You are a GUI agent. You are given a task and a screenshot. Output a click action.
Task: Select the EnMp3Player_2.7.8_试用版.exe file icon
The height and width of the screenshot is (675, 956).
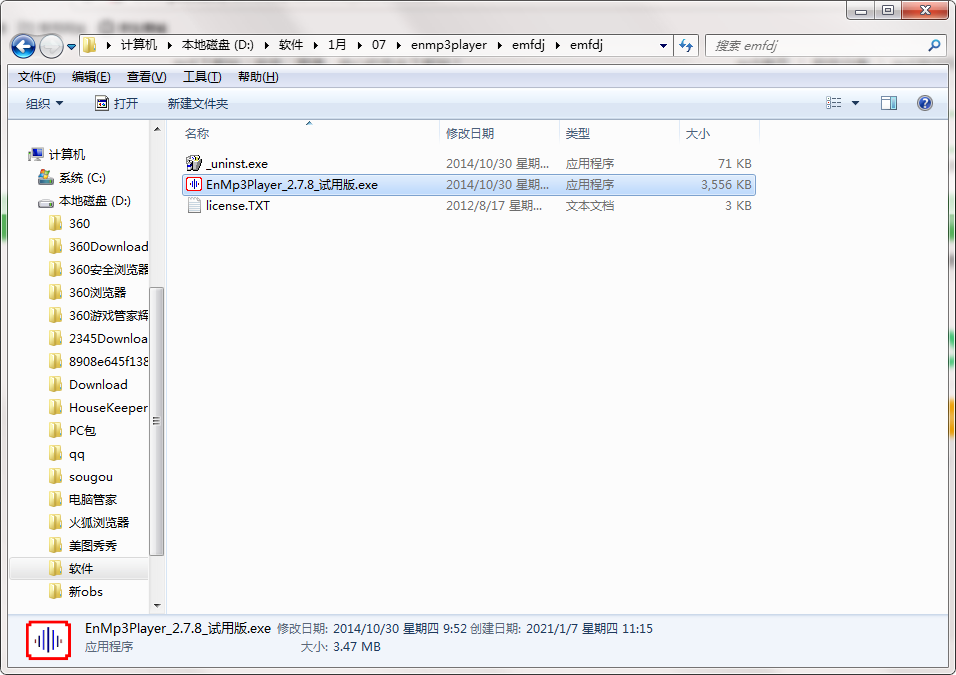pos(194,184)
